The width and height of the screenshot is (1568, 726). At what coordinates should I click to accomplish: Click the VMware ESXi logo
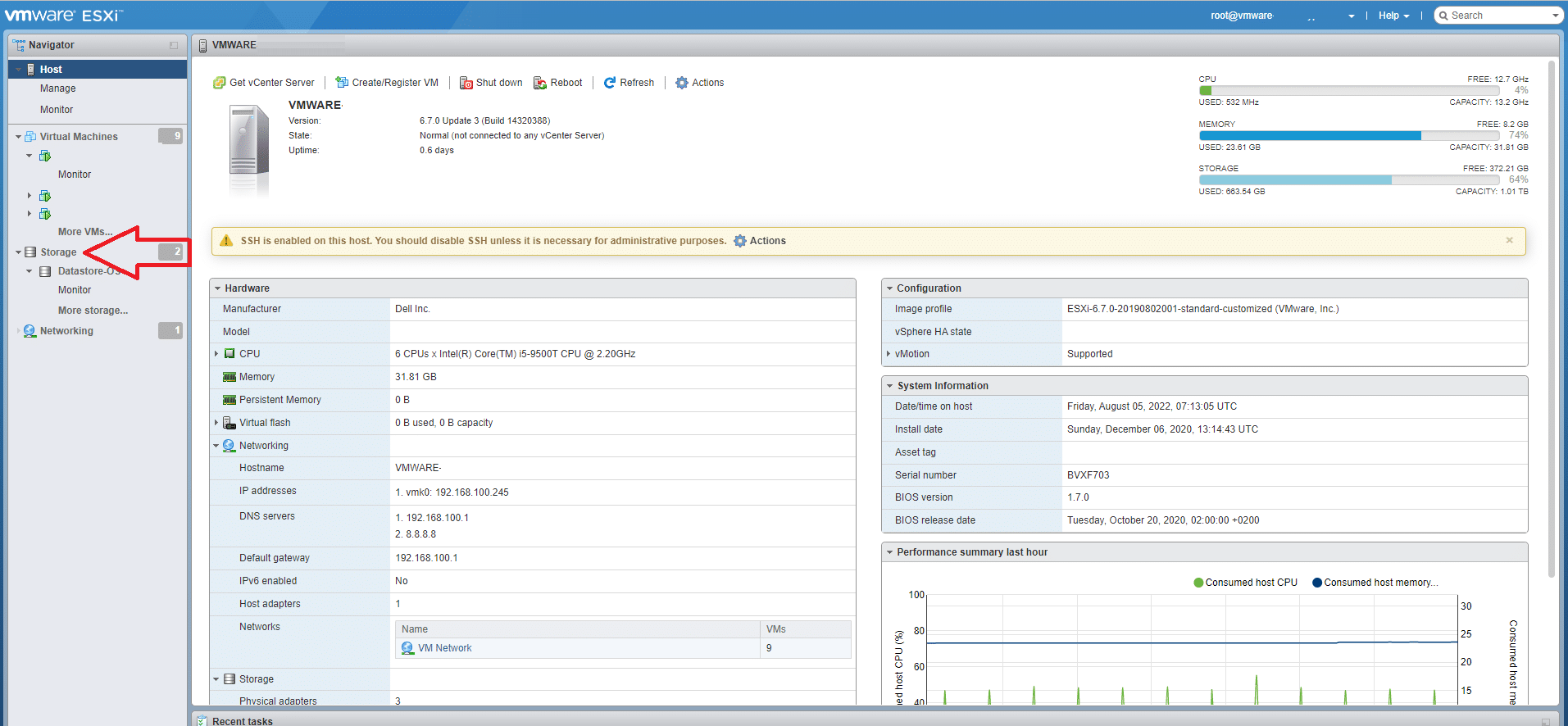tap(64, 15)
